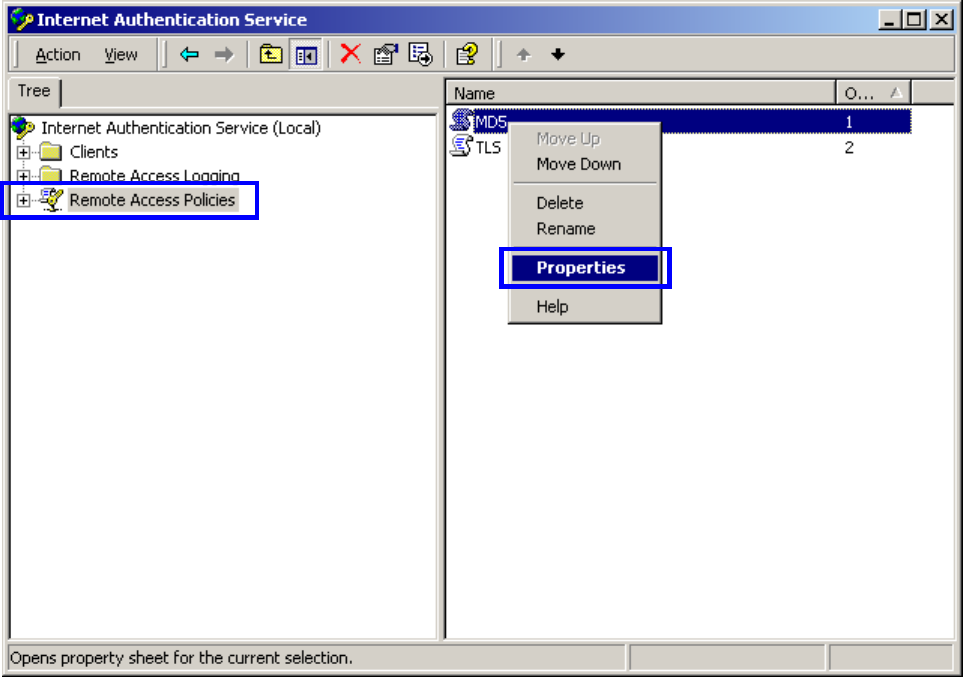Expand the Remote Access Logging node
This screenshot has width=963, height=677.
coord(23,176)
